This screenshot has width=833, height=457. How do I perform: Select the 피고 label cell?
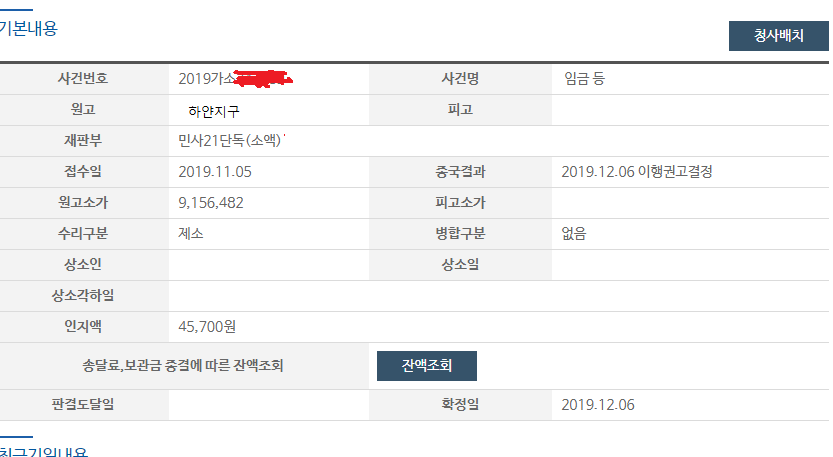coord(460,109)
